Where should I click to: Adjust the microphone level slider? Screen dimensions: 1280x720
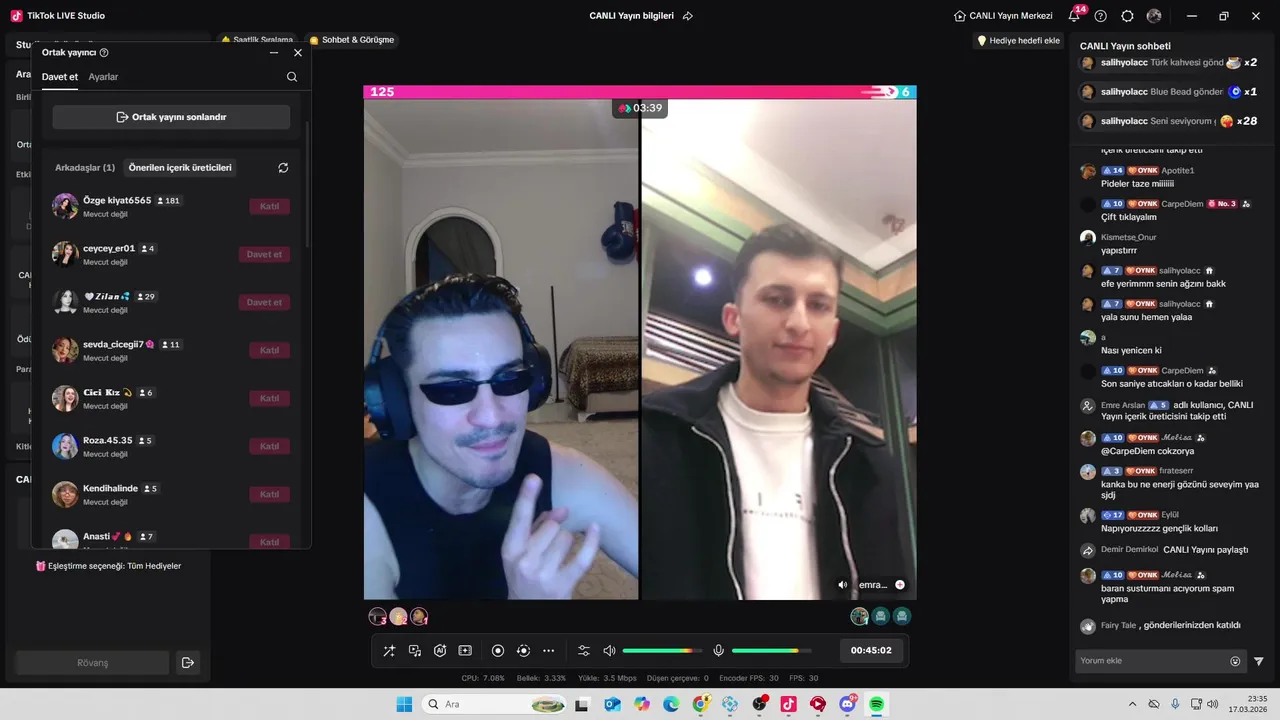pyautogui.click(x=771, y=651)
